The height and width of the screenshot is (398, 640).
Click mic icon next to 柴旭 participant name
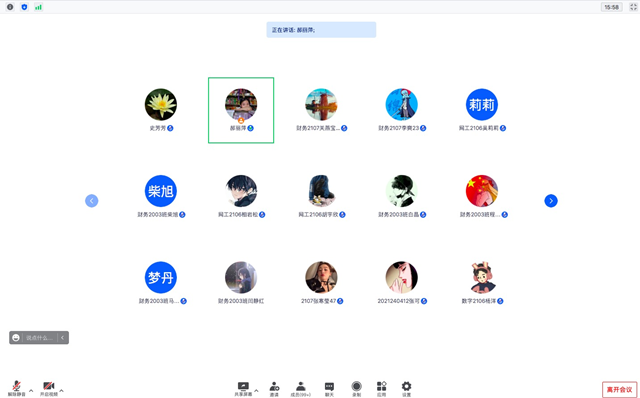182,215
